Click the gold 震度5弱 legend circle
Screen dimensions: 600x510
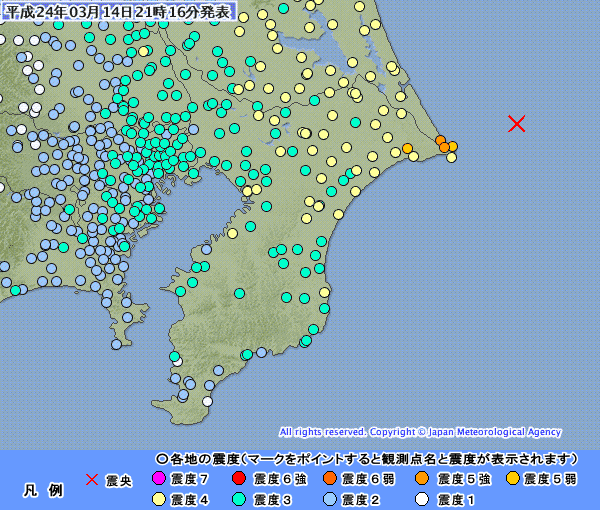pos(512,478)
